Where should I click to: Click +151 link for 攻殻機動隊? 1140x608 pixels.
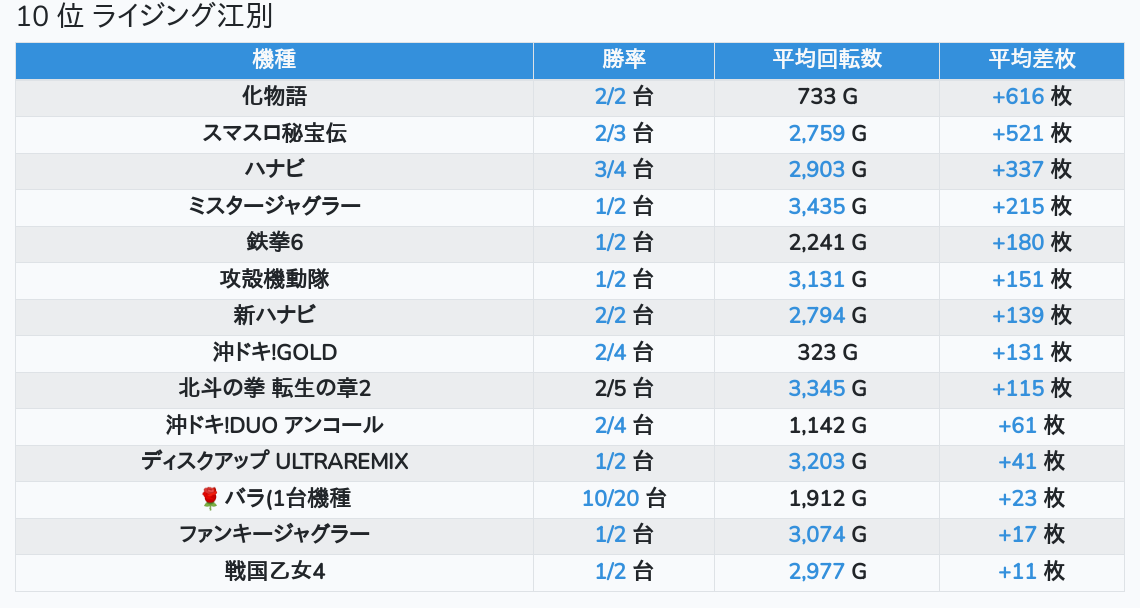coord(1017,279)
